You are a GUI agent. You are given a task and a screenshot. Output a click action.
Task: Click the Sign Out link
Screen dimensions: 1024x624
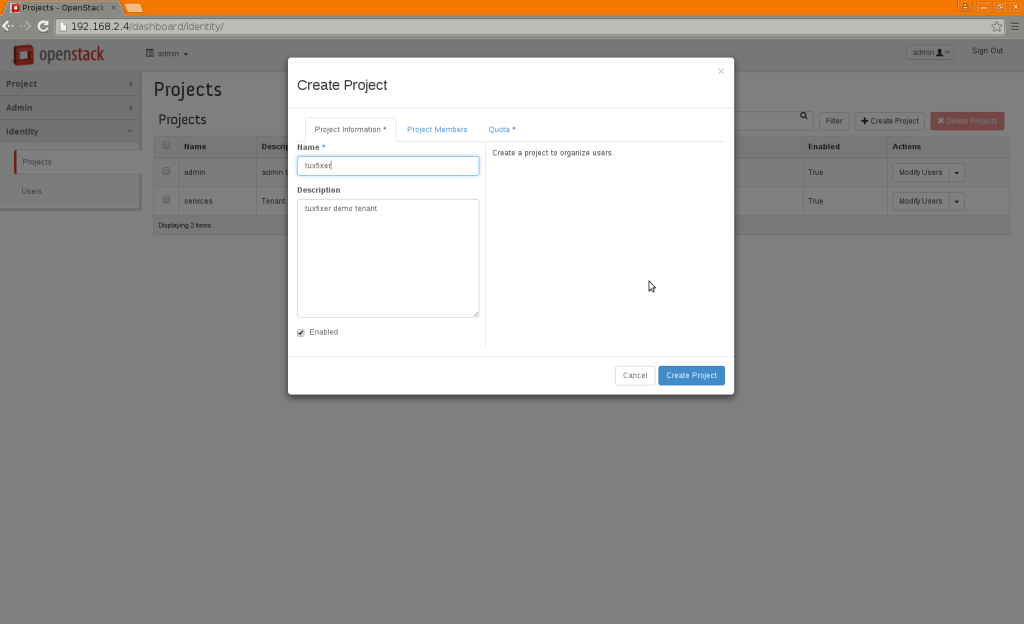coord(987,49)
